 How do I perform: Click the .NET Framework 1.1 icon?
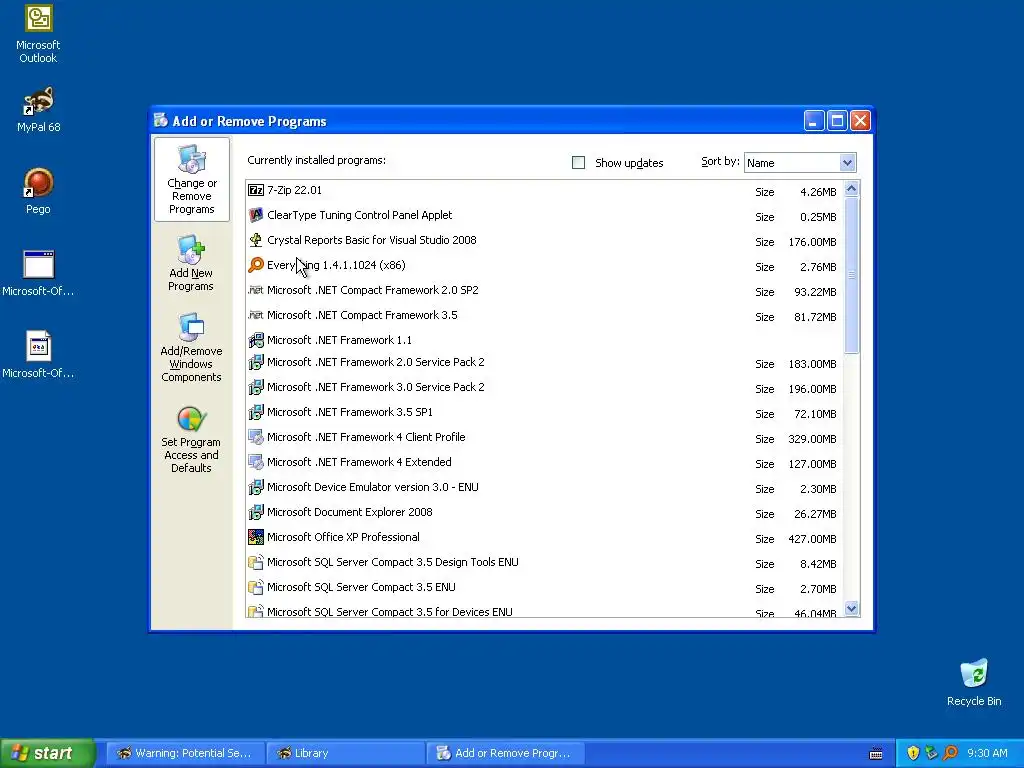pyautogui.click(x=256, y=340)
